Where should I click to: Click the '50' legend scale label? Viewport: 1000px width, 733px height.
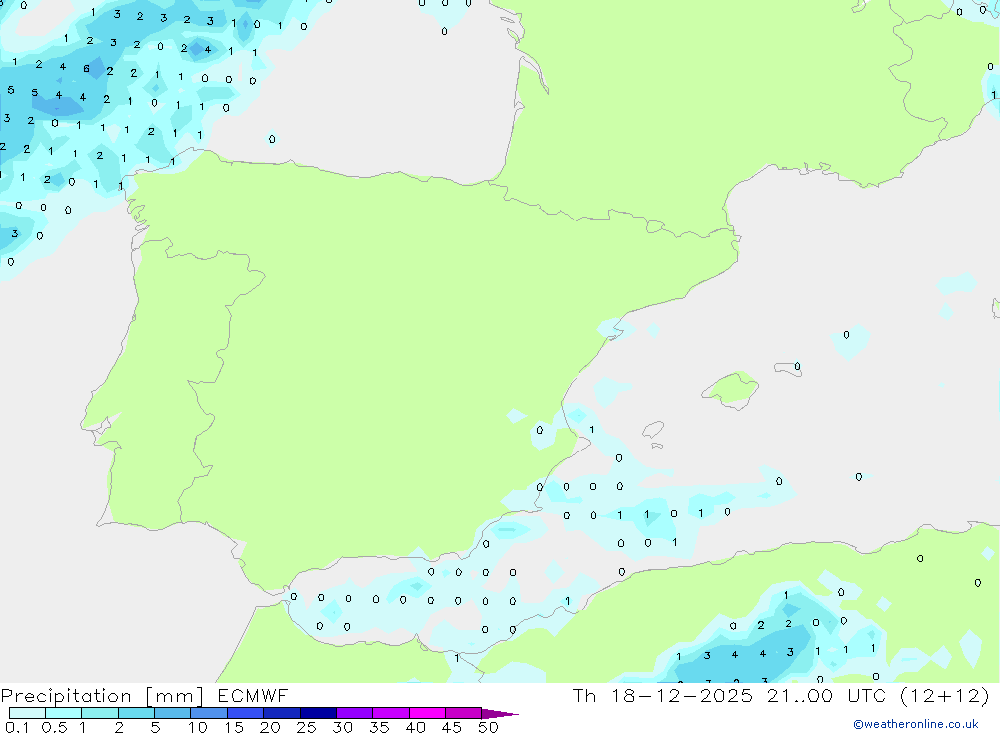click(488, 727)
